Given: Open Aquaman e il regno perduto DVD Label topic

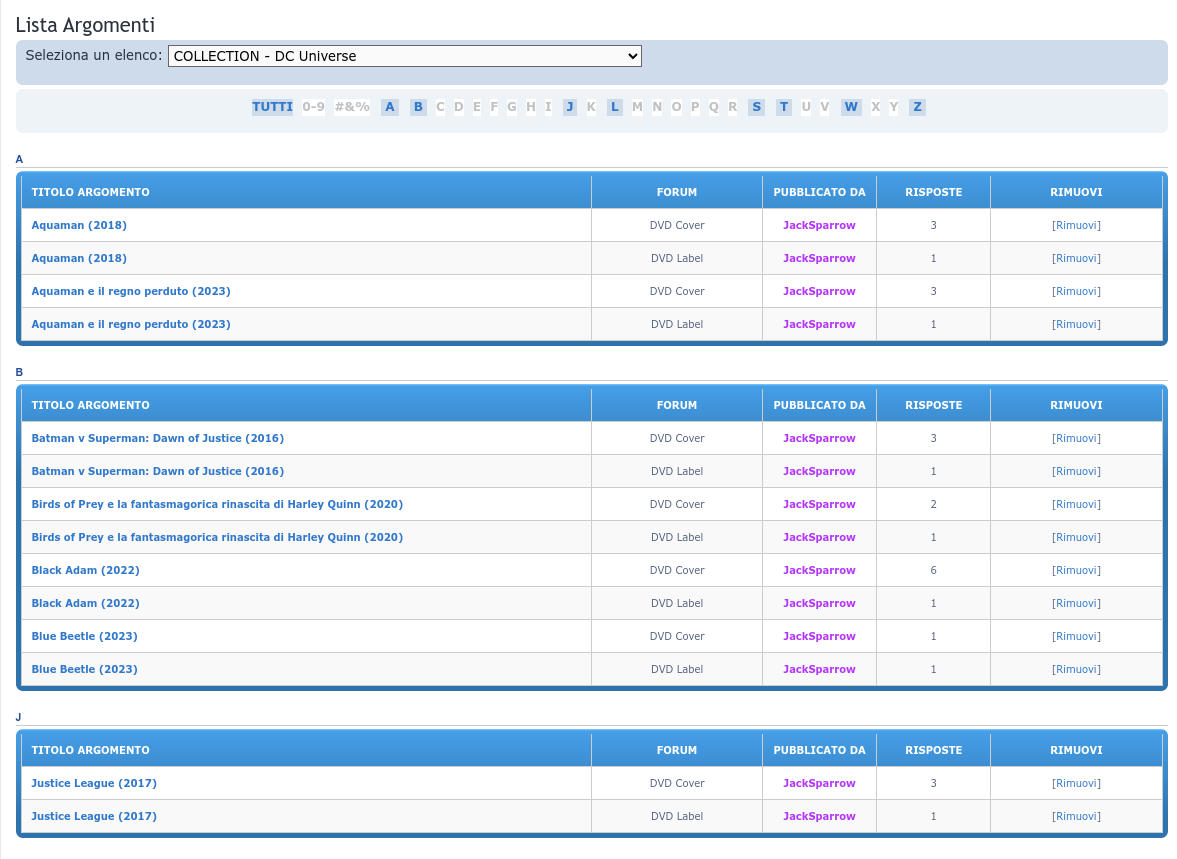Looking at the screenshot, I should (131, 324).
